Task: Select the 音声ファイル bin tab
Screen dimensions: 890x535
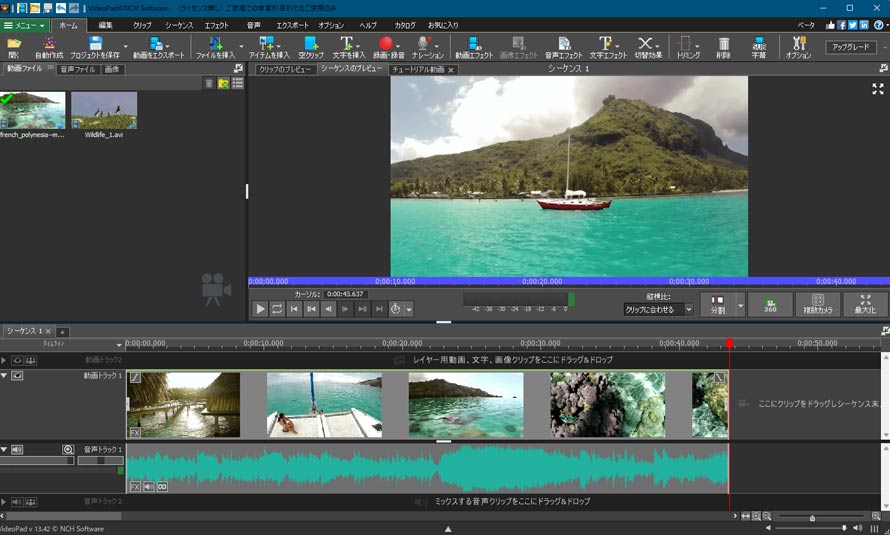Action: (77, 70)
